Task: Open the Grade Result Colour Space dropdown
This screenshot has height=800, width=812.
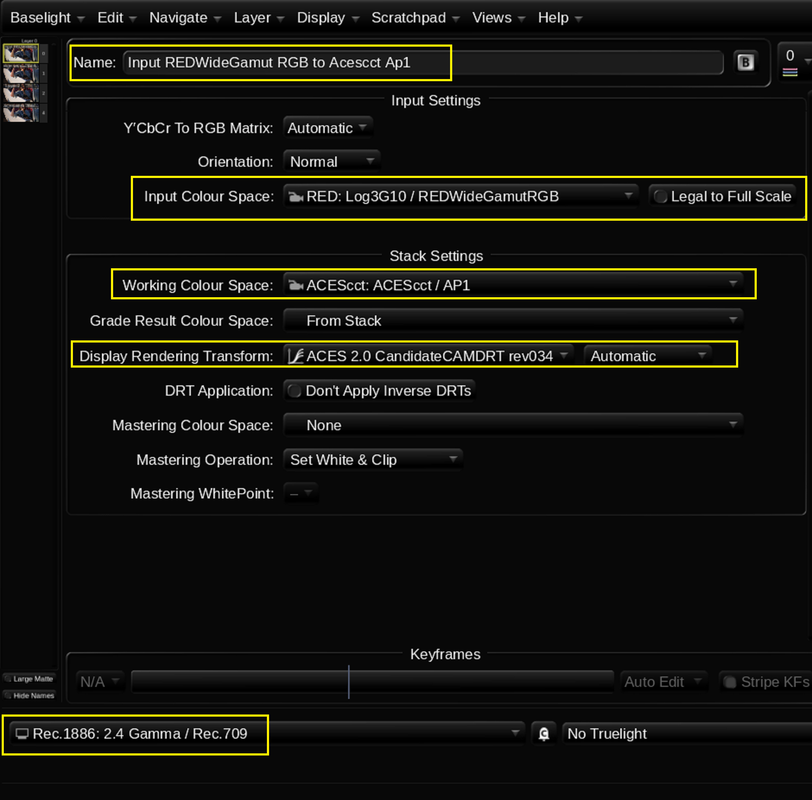Action: (x=513, y=321)
